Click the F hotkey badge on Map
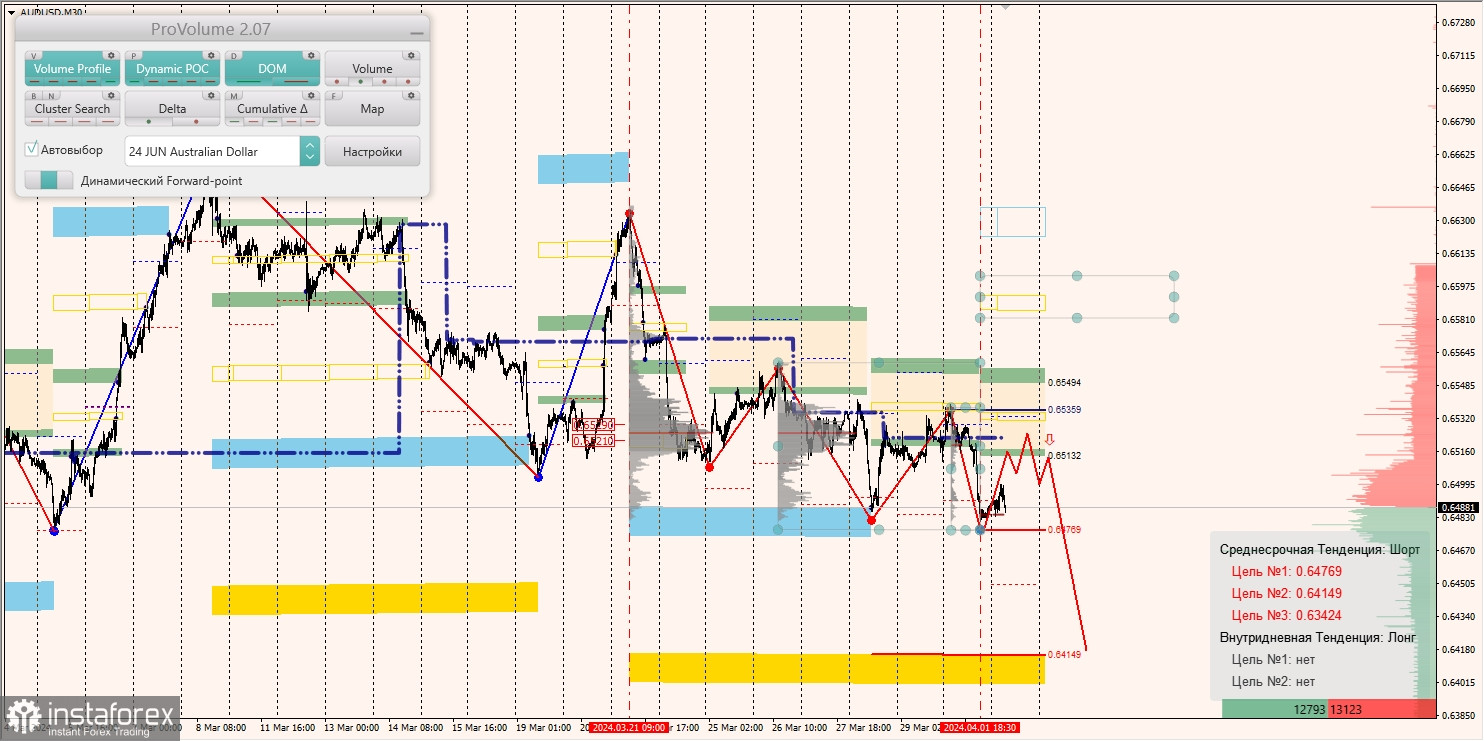Image resolution: width=1484 pixels, height=741 pixels. click(x=335, y=96)
